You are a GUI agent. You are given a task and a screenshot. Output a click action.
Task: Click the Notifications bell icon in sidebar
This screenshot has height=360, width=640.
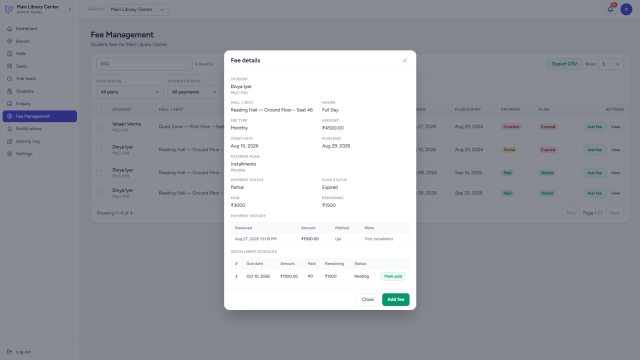click(9, 129)
